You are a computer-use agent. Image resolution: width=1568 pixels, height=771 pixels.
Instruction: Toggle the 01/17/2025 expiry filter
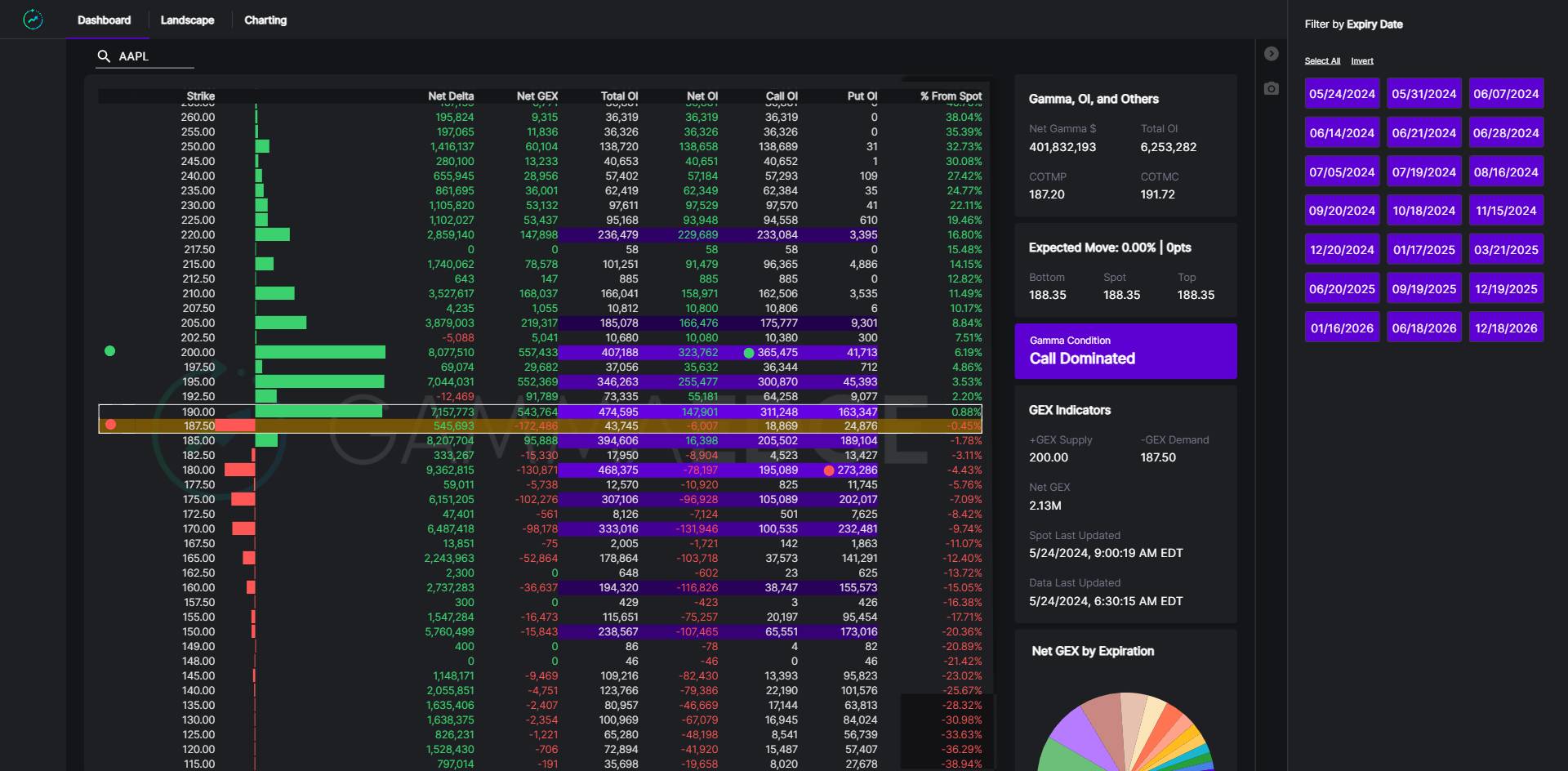[x=1423, y=250]
